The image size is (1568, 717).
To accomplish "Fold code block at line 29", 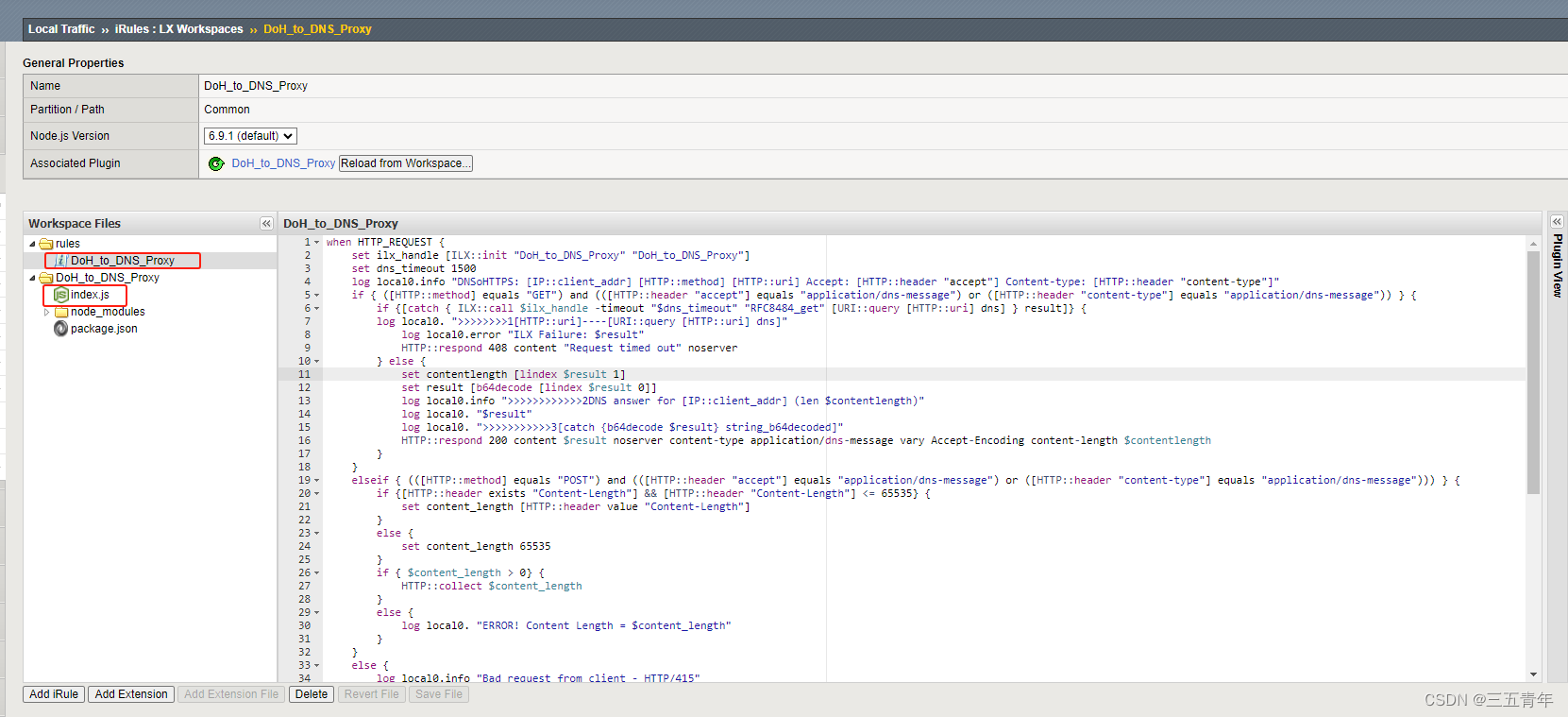I will pyautogui.click(x=317, y=613).
